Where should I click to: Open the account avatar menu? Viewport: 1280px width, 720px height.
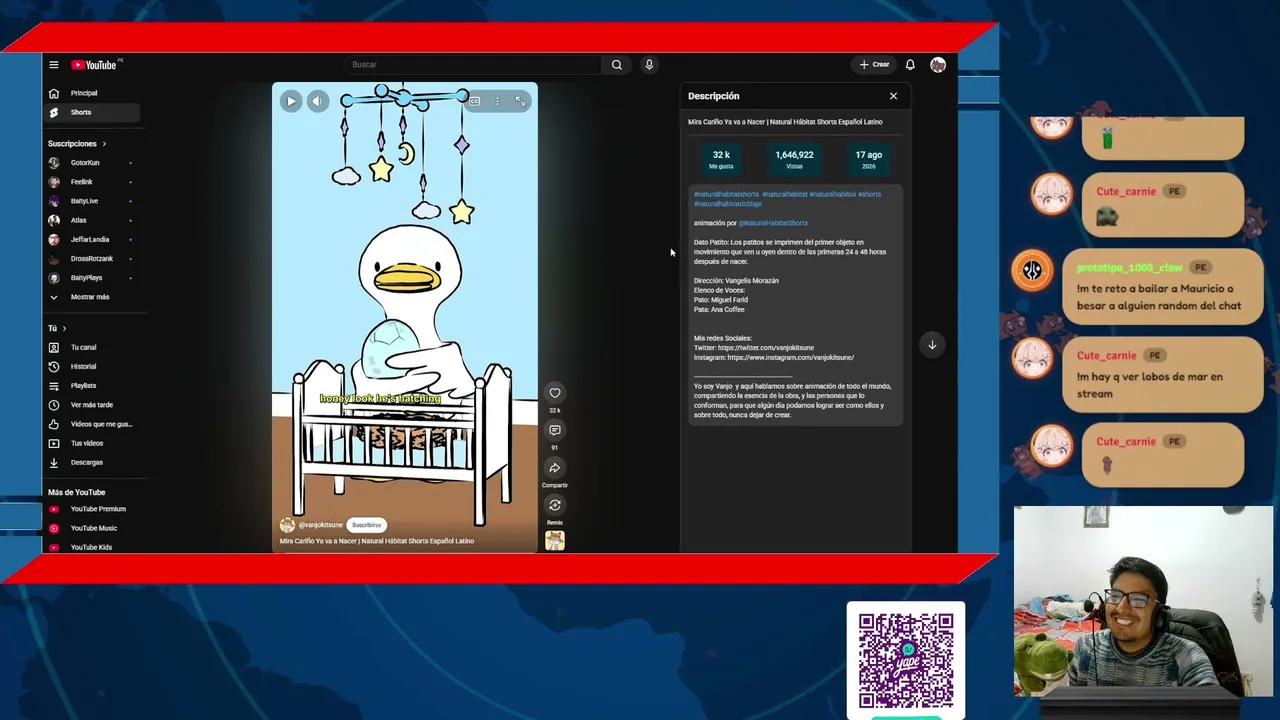(x=938, y=65)
